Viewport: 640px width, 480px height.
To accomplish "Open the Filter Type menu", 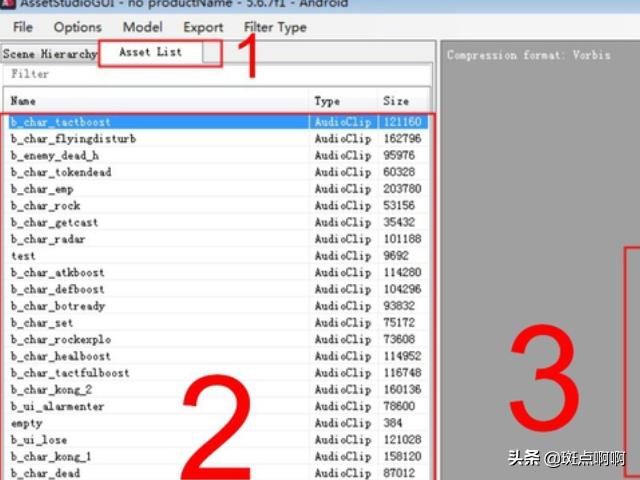I will pyautogui.click(x=275, y=27).
